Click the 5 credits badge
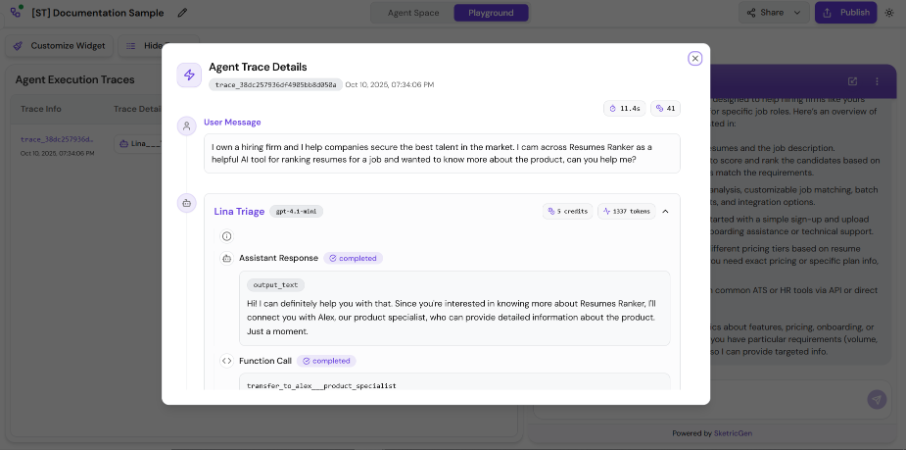The image size is (906, 450). coord(567,211)
